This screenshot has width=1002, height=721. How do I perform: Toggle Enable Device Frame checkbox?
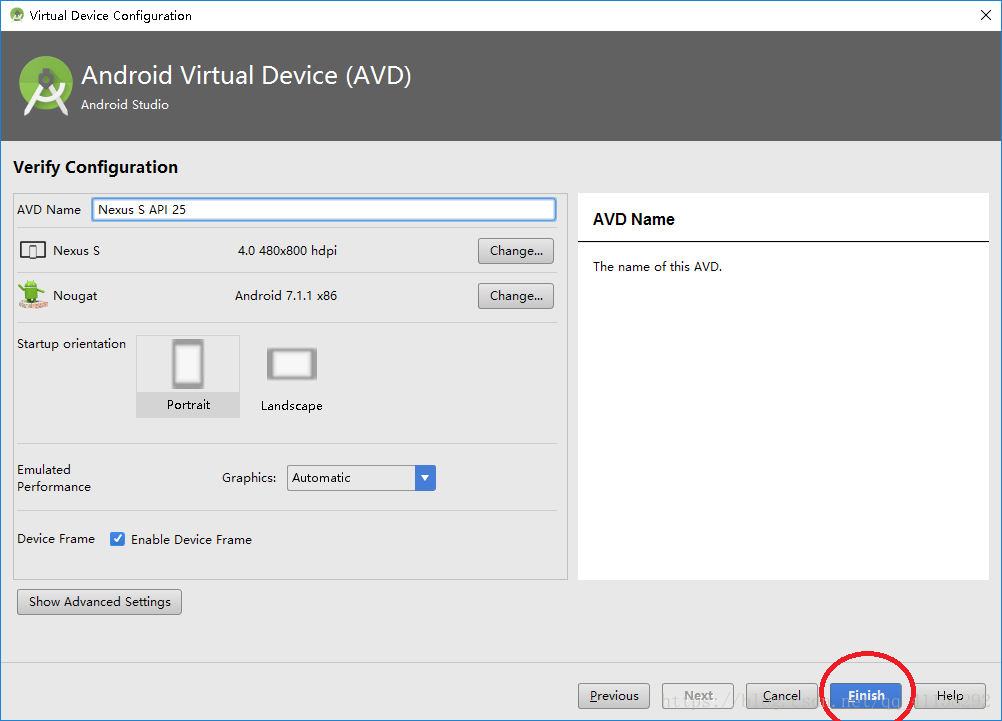[x=117, y=539]
